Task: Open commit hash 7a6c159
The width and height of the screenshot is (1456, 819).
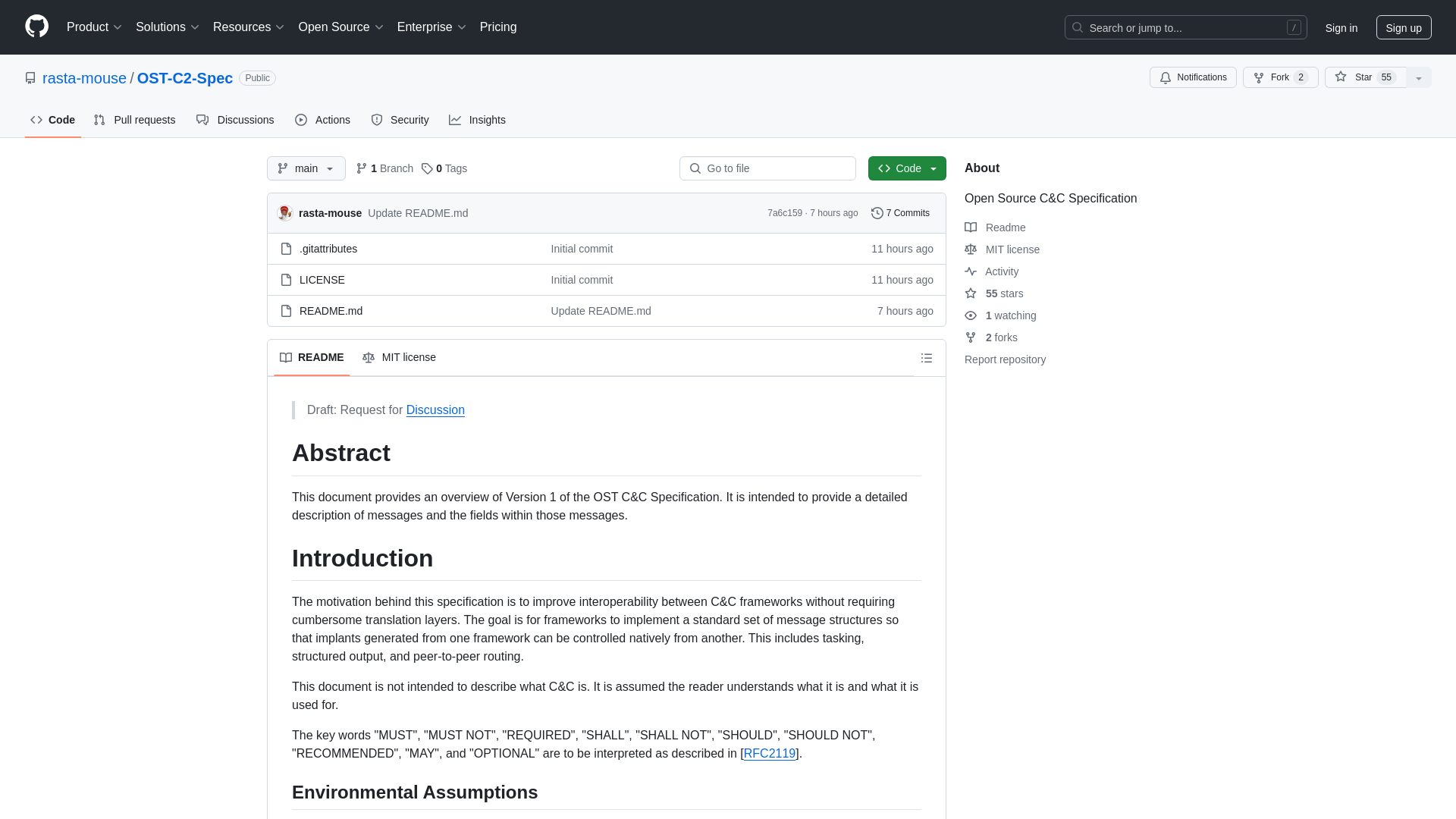Action: (x=785, y=213)
